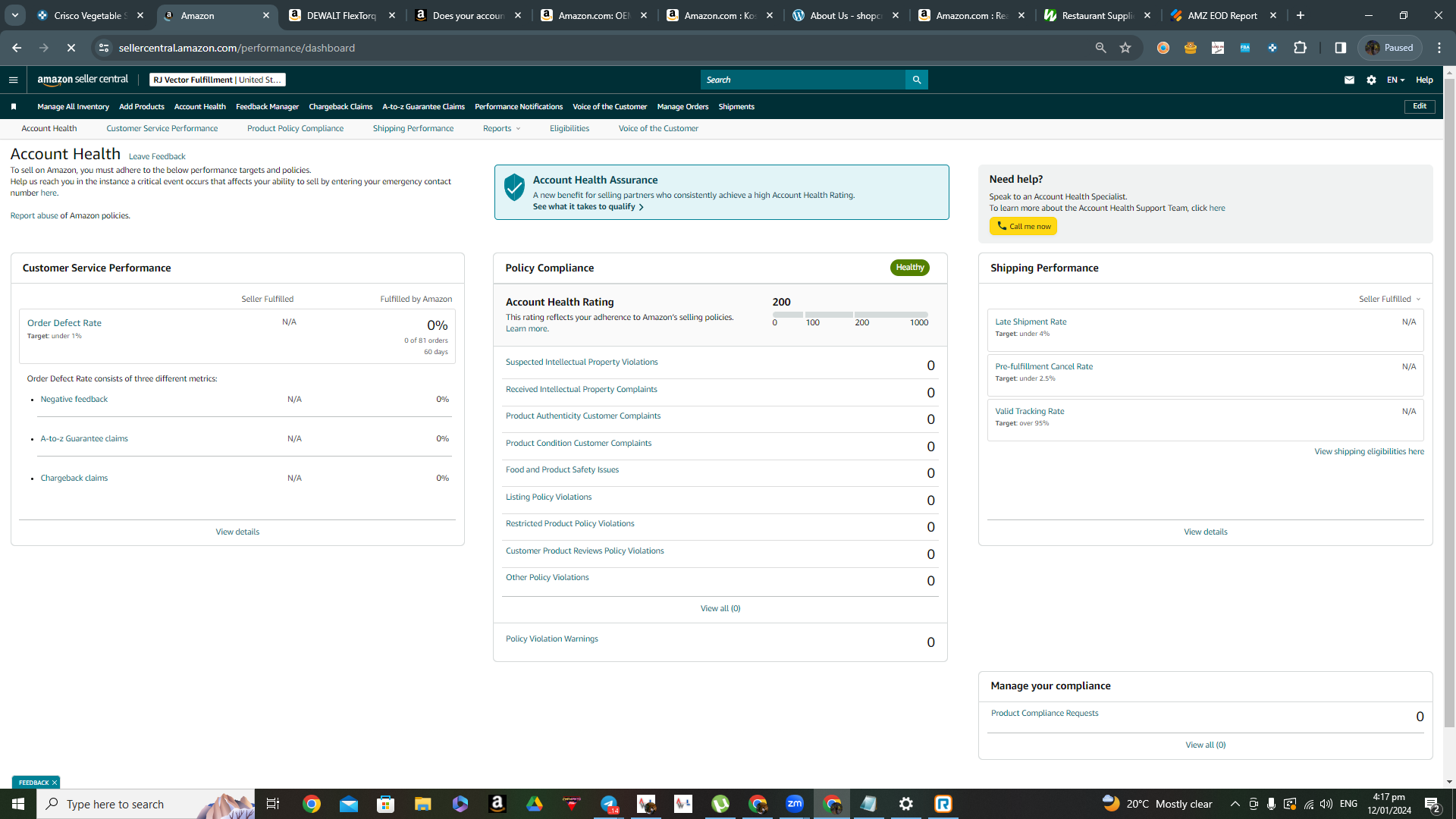1456x819 pixels.
Task: Close the FEEDBACK tab widget
Action: [x=55, y=783]
